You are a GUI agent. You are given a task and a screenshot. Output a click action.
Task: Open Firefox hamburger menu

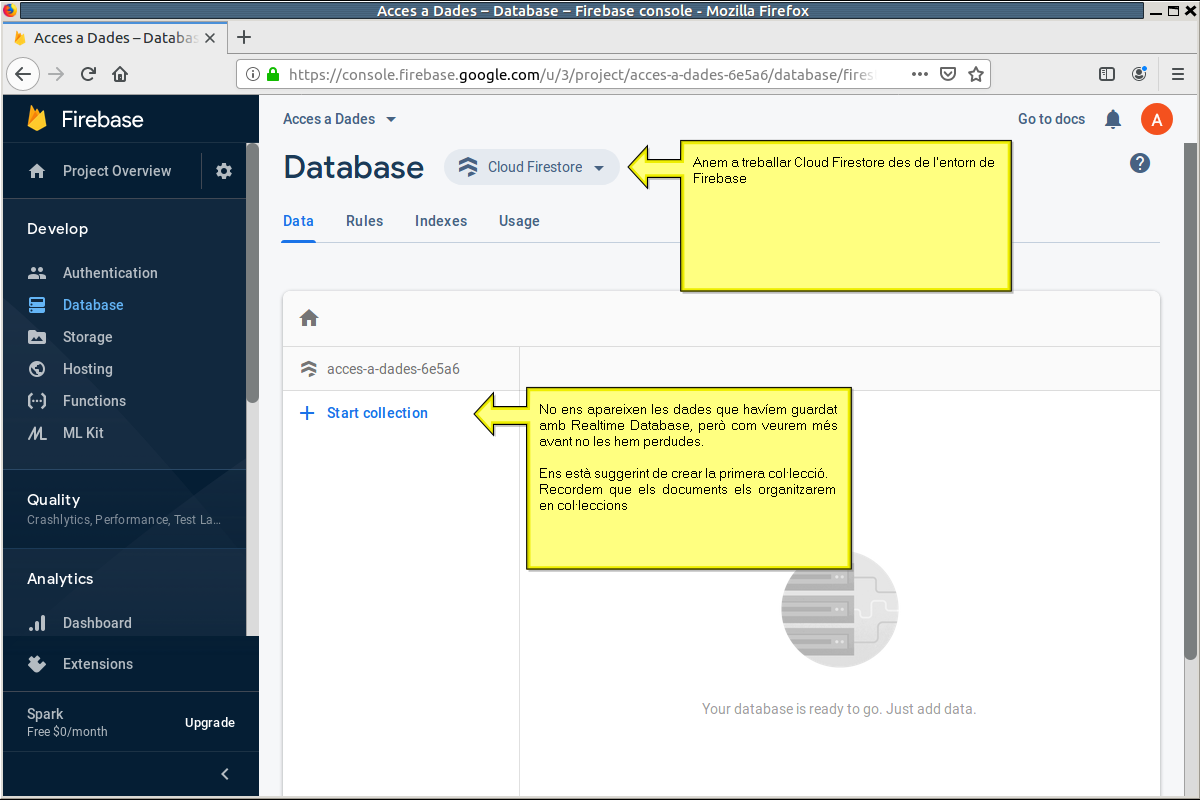point(1178,74)
